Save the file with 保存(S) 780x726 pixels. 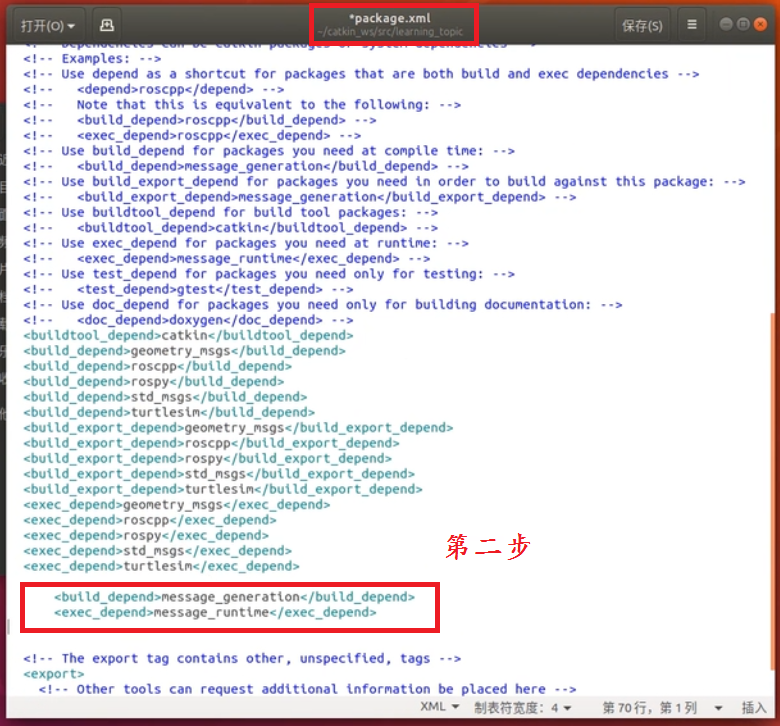pos(642,25)
